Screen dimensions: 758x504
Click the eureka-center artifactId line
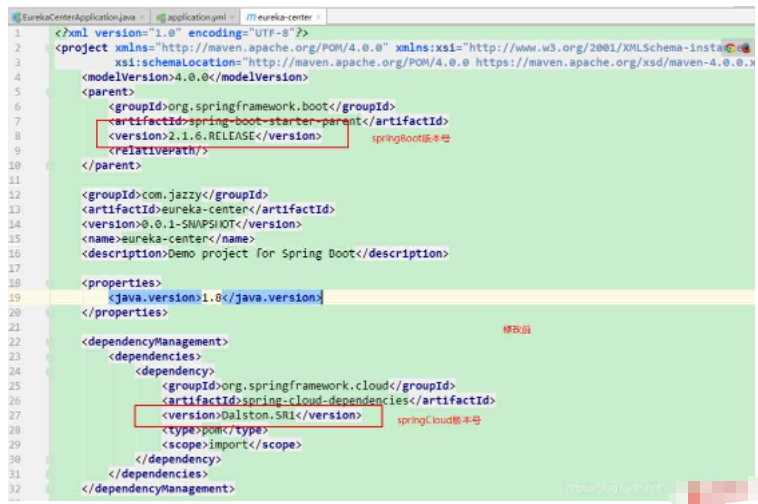208,209
